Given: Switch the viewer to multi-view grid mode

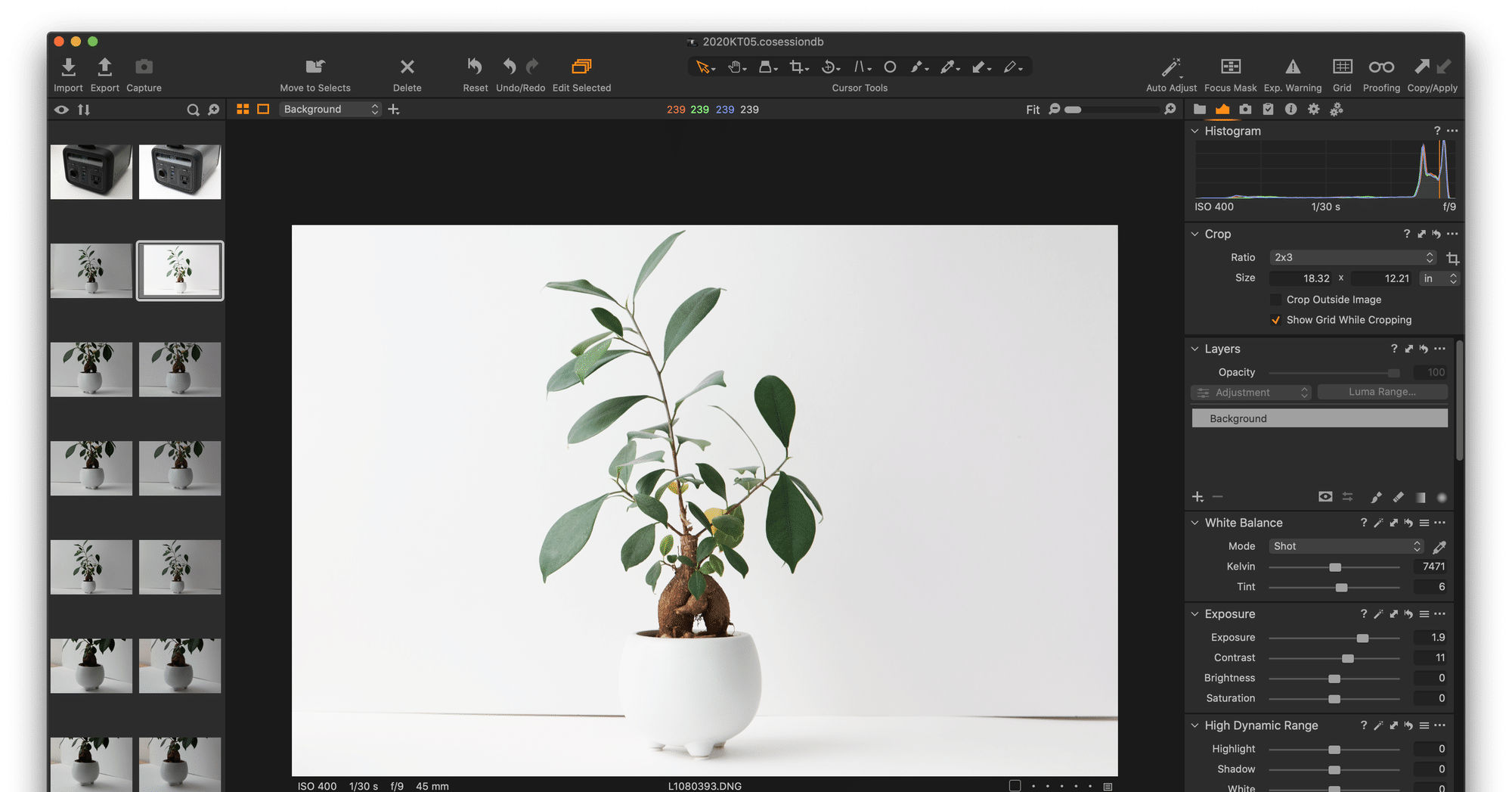Looking at the screenshot, I should pyautogui.click(x=243, y=110).
